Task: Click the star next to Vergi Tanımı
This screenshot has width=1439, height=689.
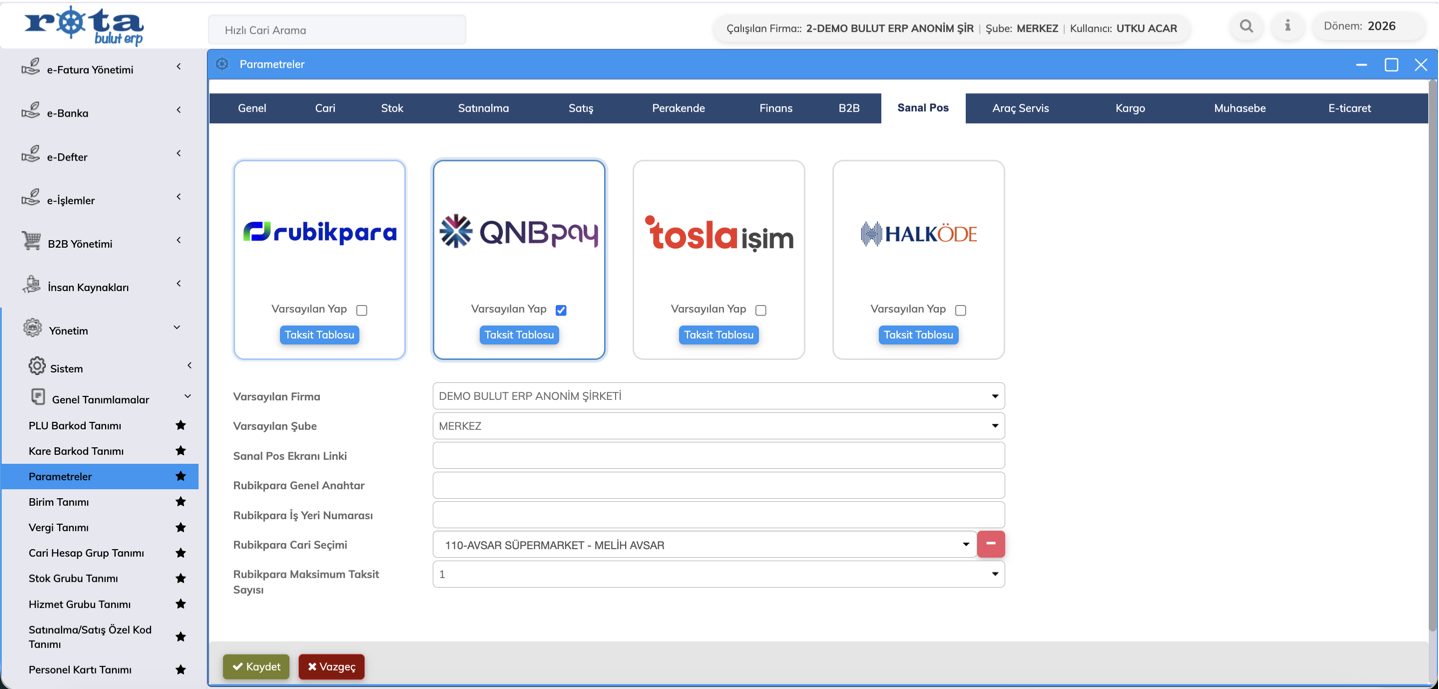Action: [x=181, y=527]
